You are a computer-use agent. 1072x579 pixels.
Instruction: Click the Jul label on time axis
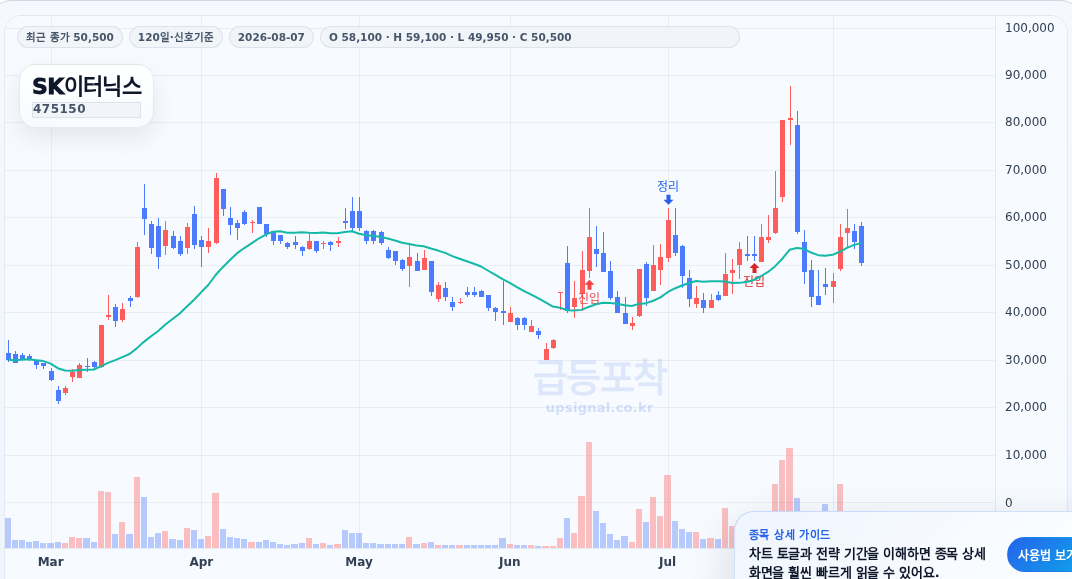point(667,562)
